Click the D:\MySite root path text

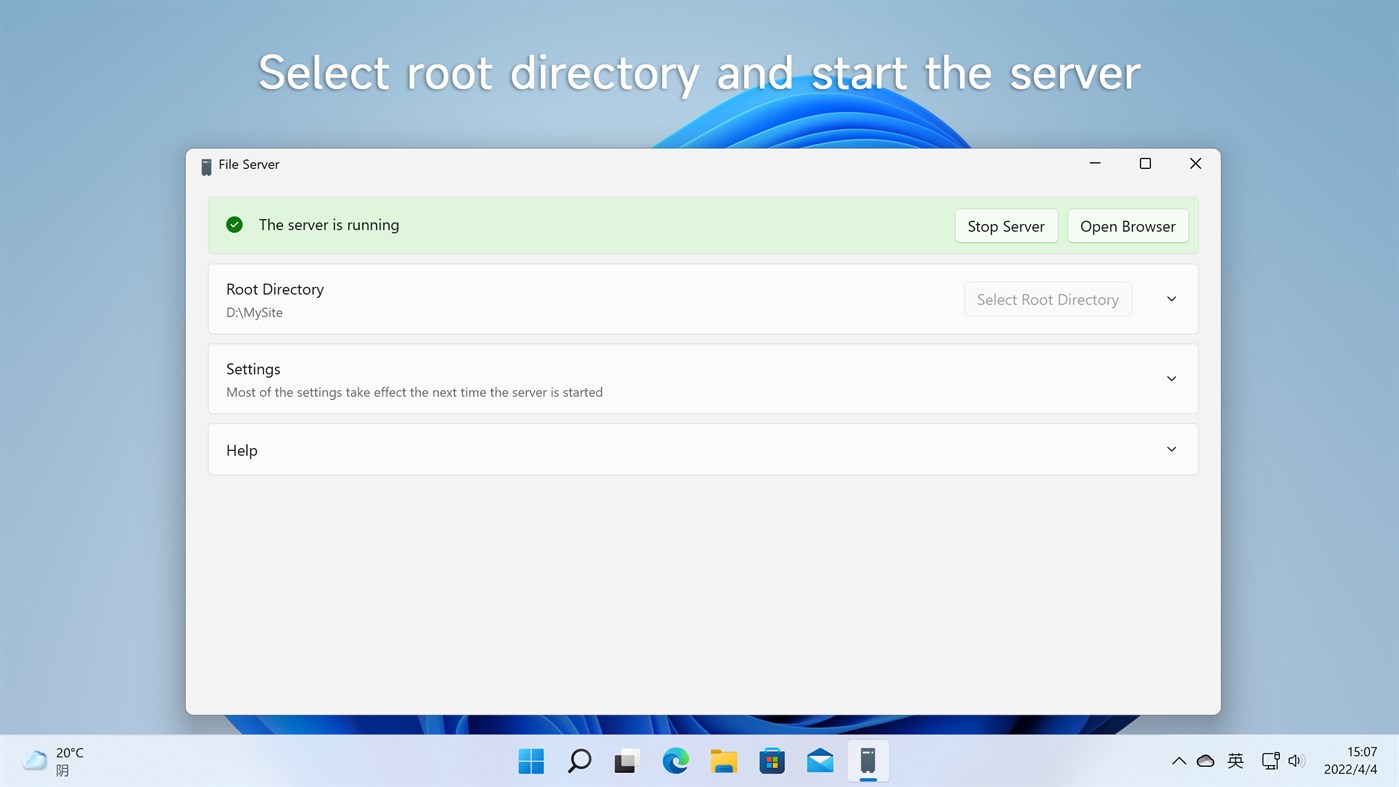254,312
